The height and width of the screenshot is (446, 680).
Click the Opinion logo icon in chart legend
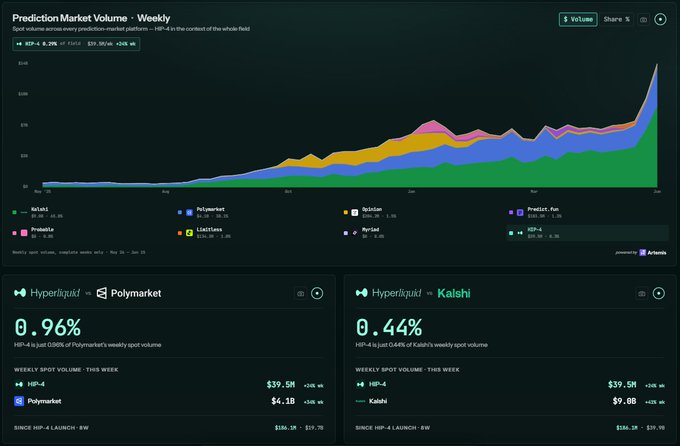tap(355, 212)
